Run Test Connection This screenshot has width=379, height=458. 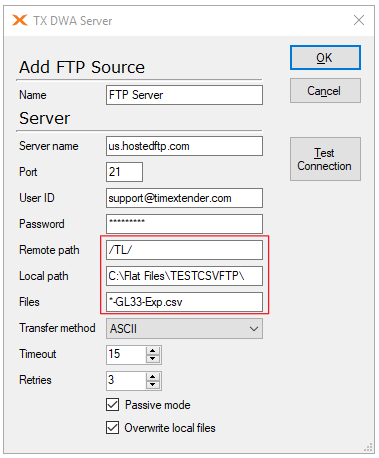tap(325, 159)
